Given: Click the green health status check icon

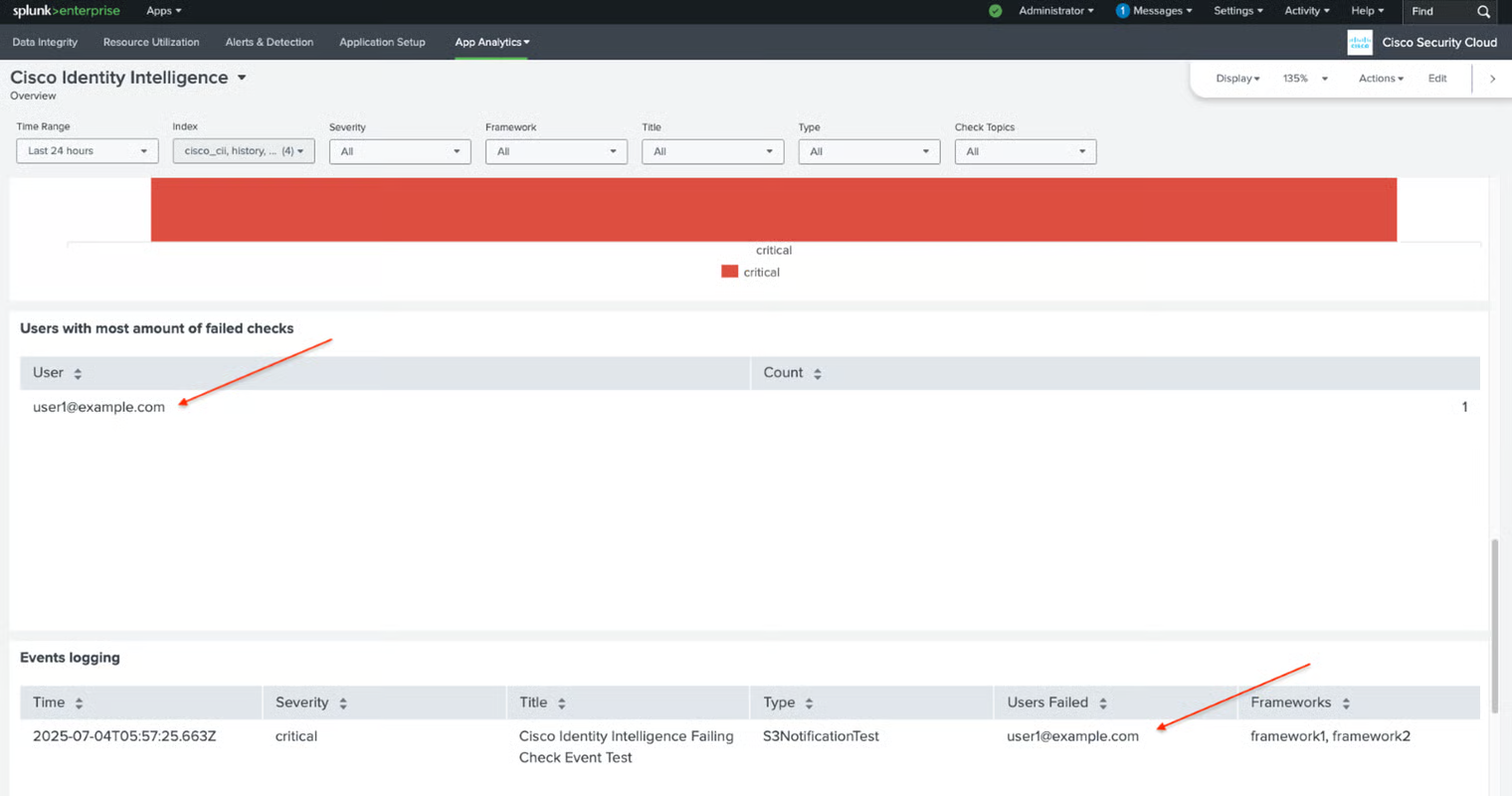Looking at the screenshot, I should [x=995, y=11].
